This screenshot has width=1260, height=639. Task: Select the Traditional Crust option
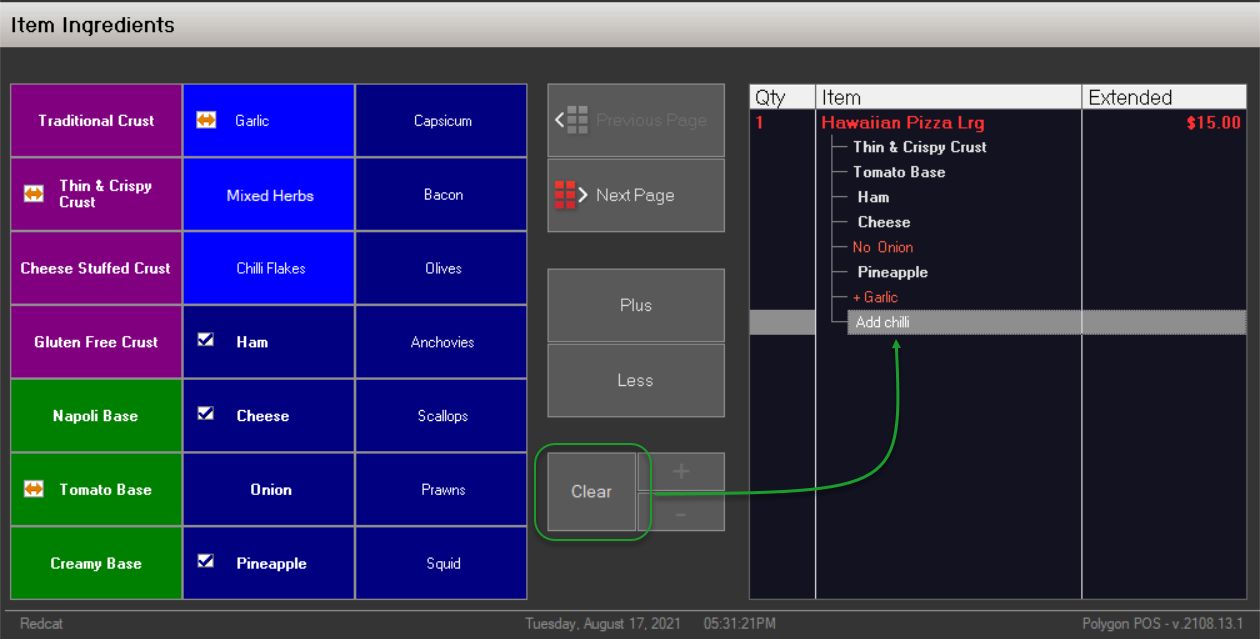(x=96, y=121)
